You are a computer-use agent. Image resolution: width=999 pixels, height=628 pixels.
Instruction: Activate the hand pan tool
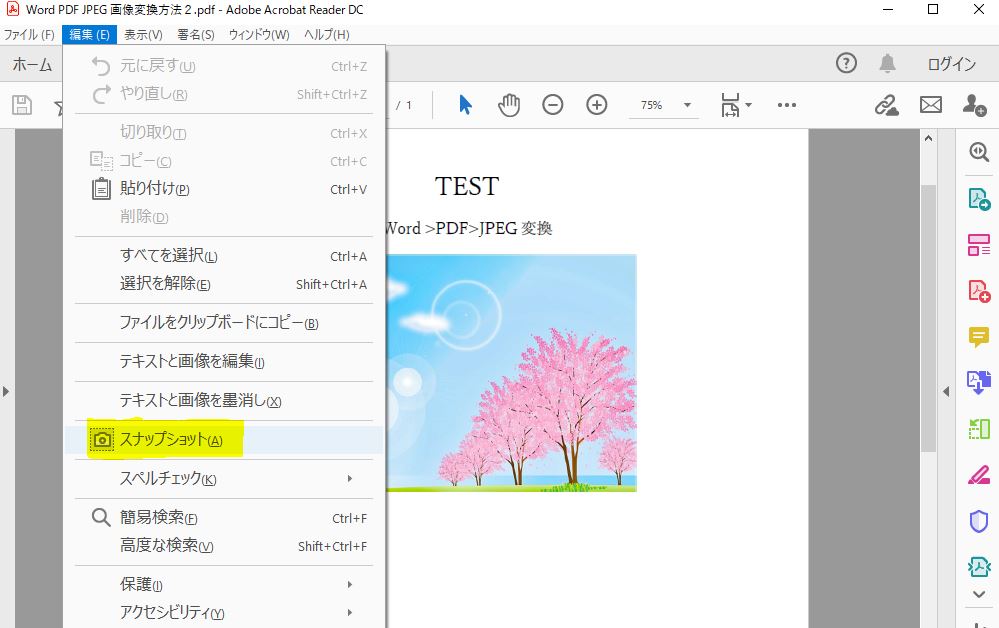pos(509,105)
